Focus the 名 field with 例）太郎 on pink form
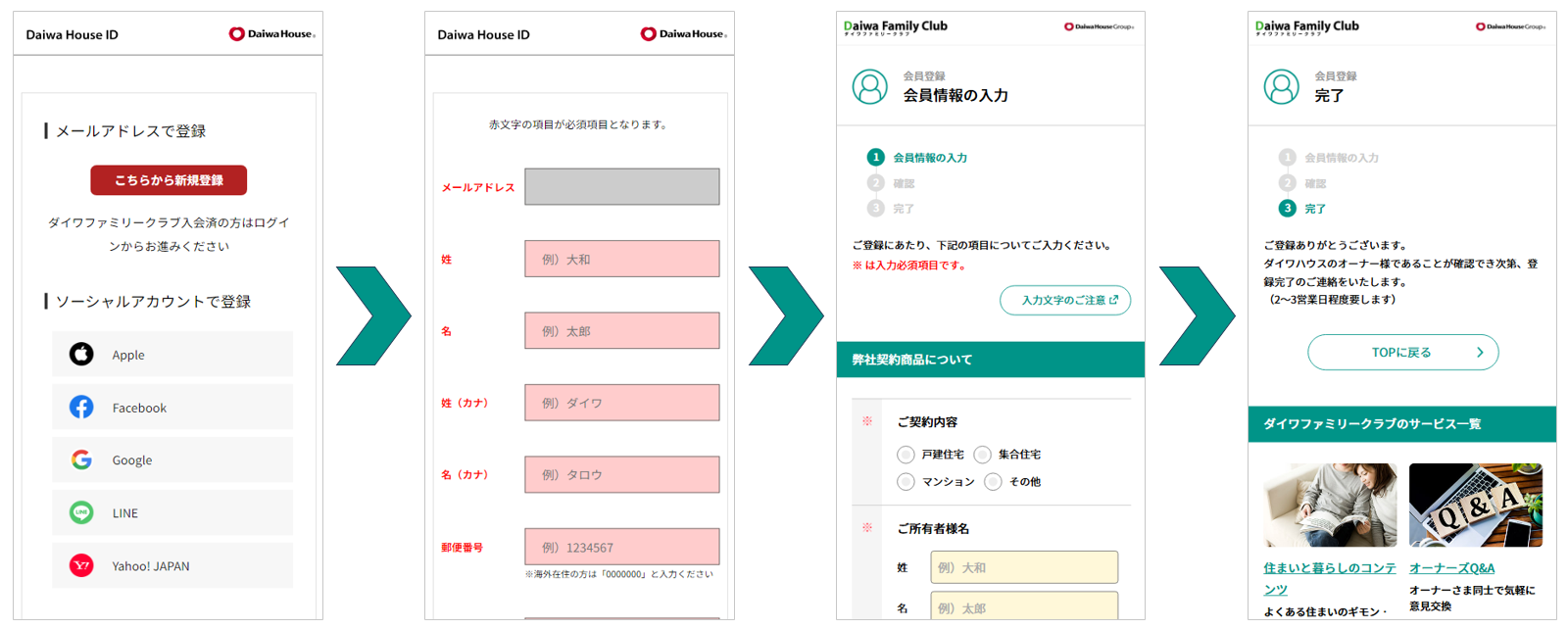Viewport: 1568px width, 629px height. click(621, 331)
